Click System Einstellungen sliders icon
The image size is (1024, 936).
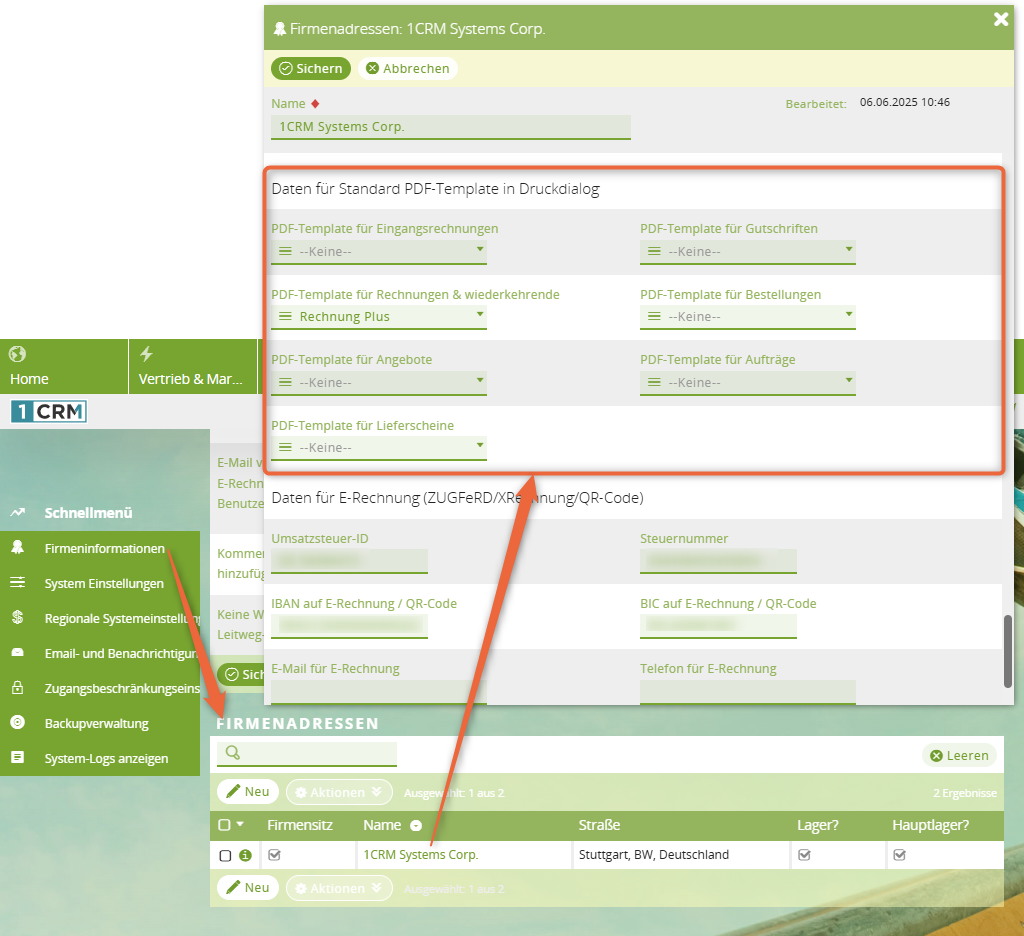[18, 583]
